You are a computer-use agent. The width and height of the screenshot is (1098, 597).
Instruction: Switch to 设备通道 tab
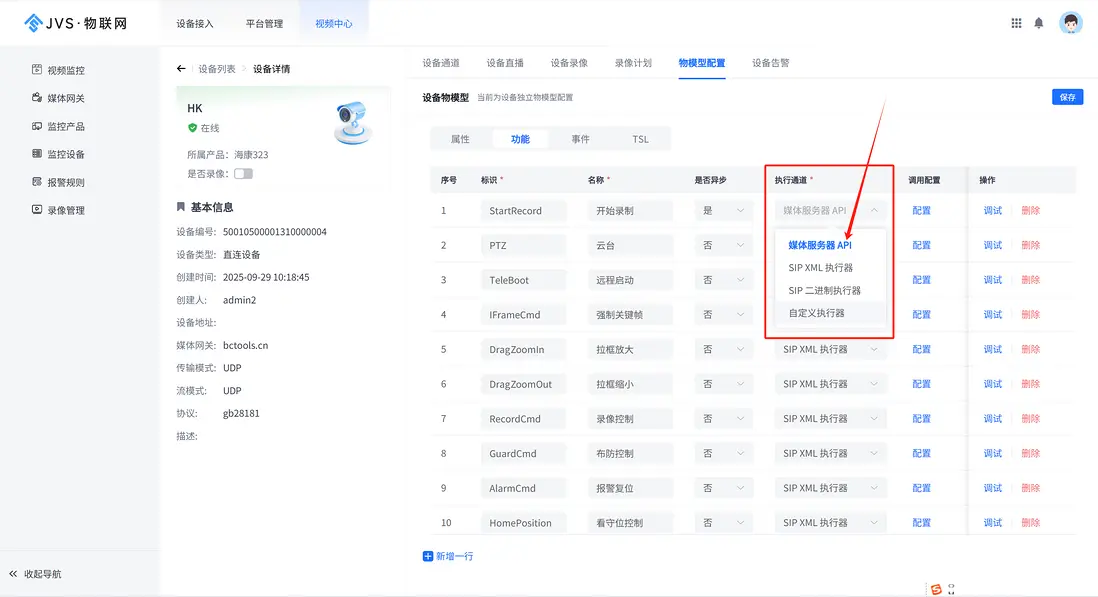pos(441,63)
